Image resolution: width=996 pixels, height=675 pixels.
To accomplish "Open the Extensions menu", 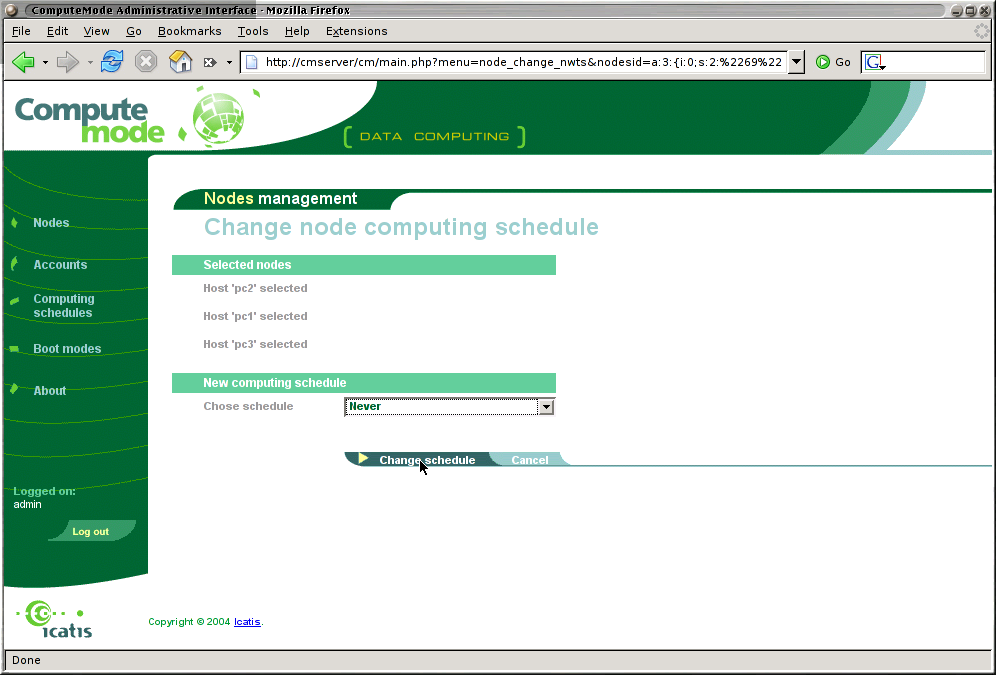I will tap(356, 31).
